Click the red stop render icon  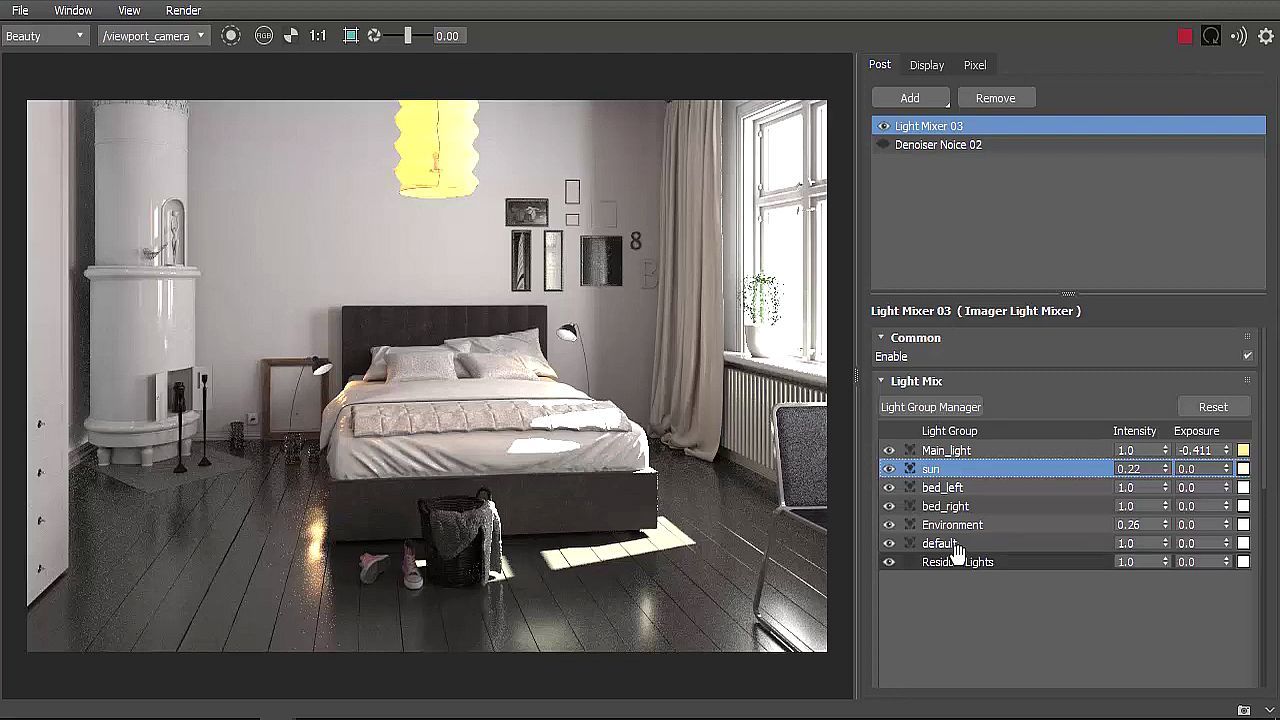click(1185, 37)
